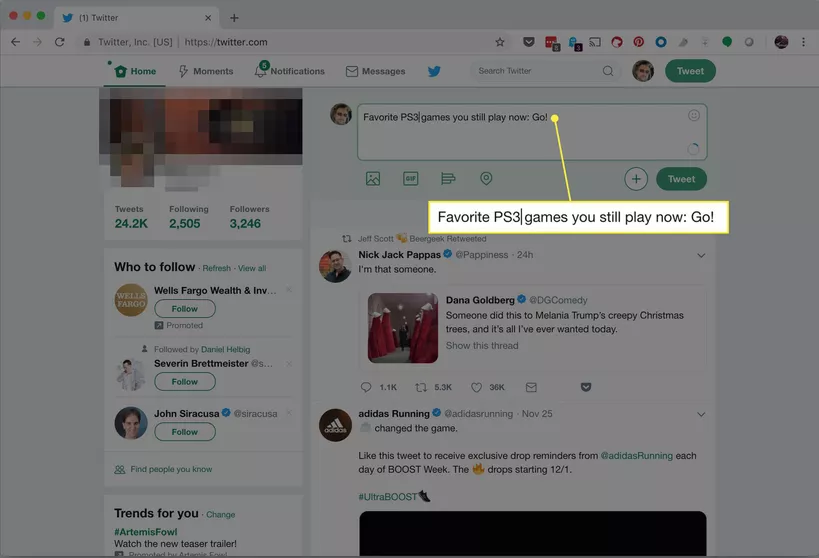Click Show this thread

click(x=482, y=345)
